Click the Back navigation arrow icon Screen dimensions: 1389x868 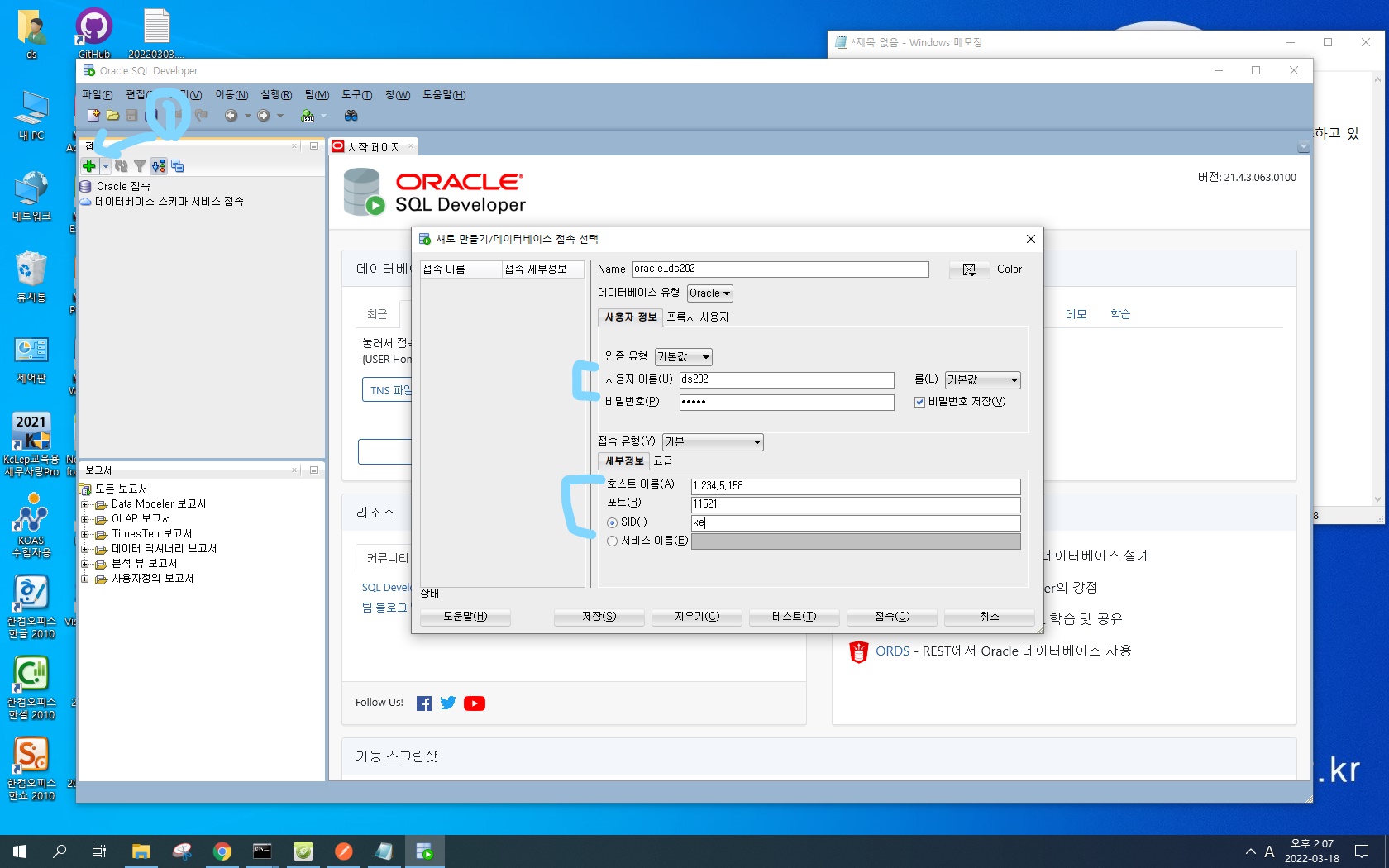(x=231, y=116)
